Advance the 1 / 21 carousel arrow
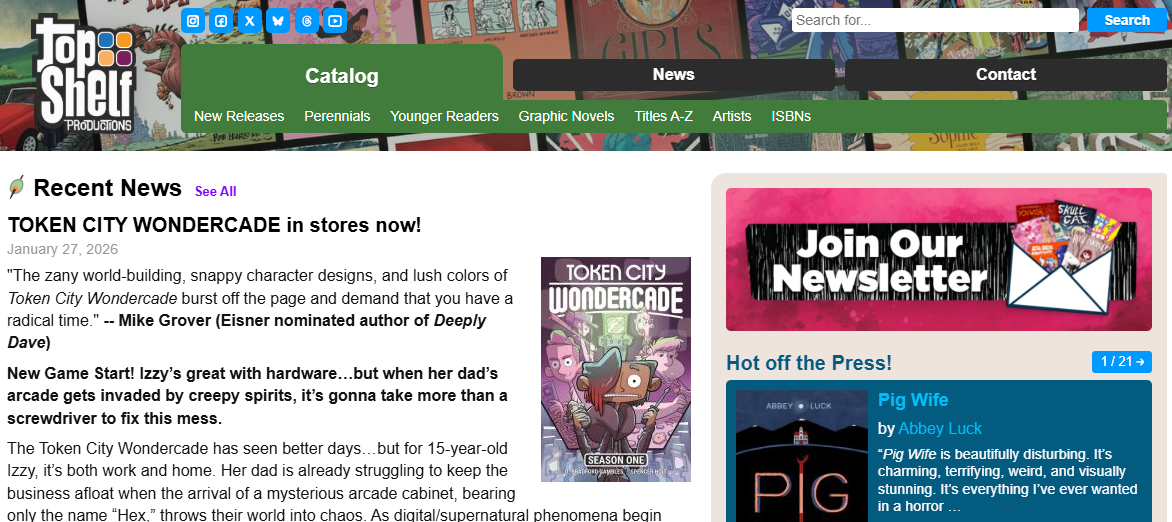 tap(1121, 362)
